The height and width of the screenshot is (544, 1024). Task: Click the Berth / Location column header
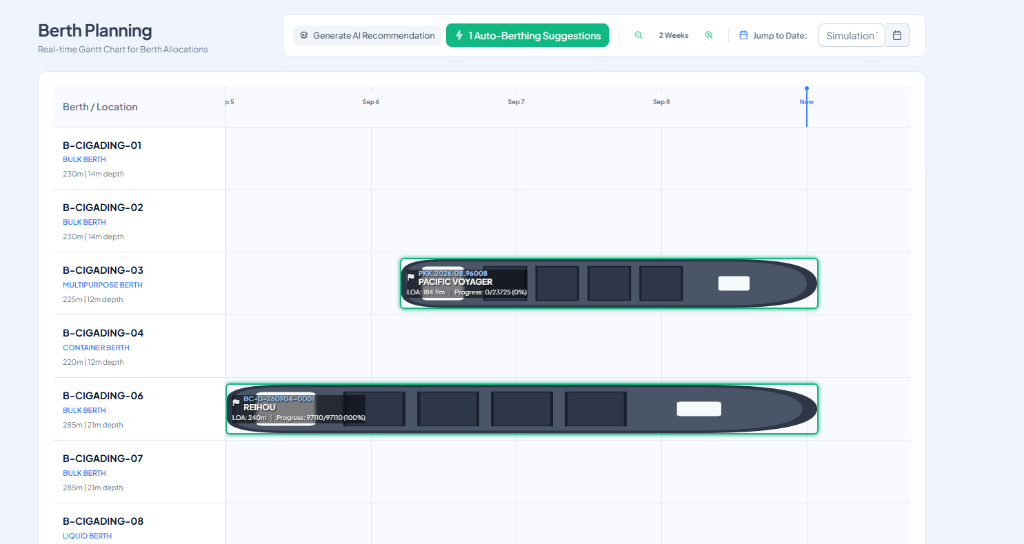tap(100, 107)
